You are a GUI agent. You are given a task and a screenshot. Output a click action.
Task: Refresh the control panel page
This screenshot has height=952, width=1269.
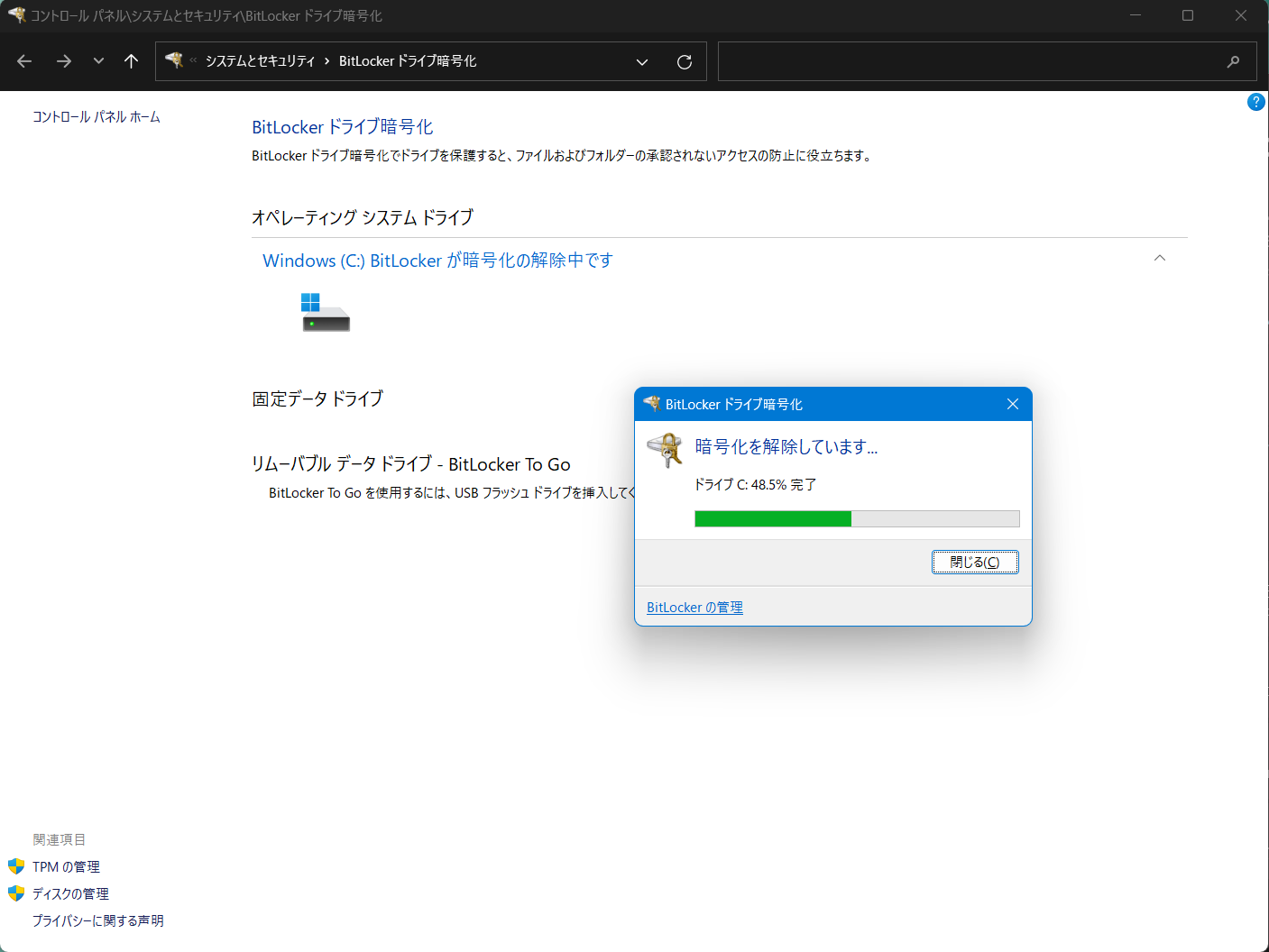pos(685,62)
